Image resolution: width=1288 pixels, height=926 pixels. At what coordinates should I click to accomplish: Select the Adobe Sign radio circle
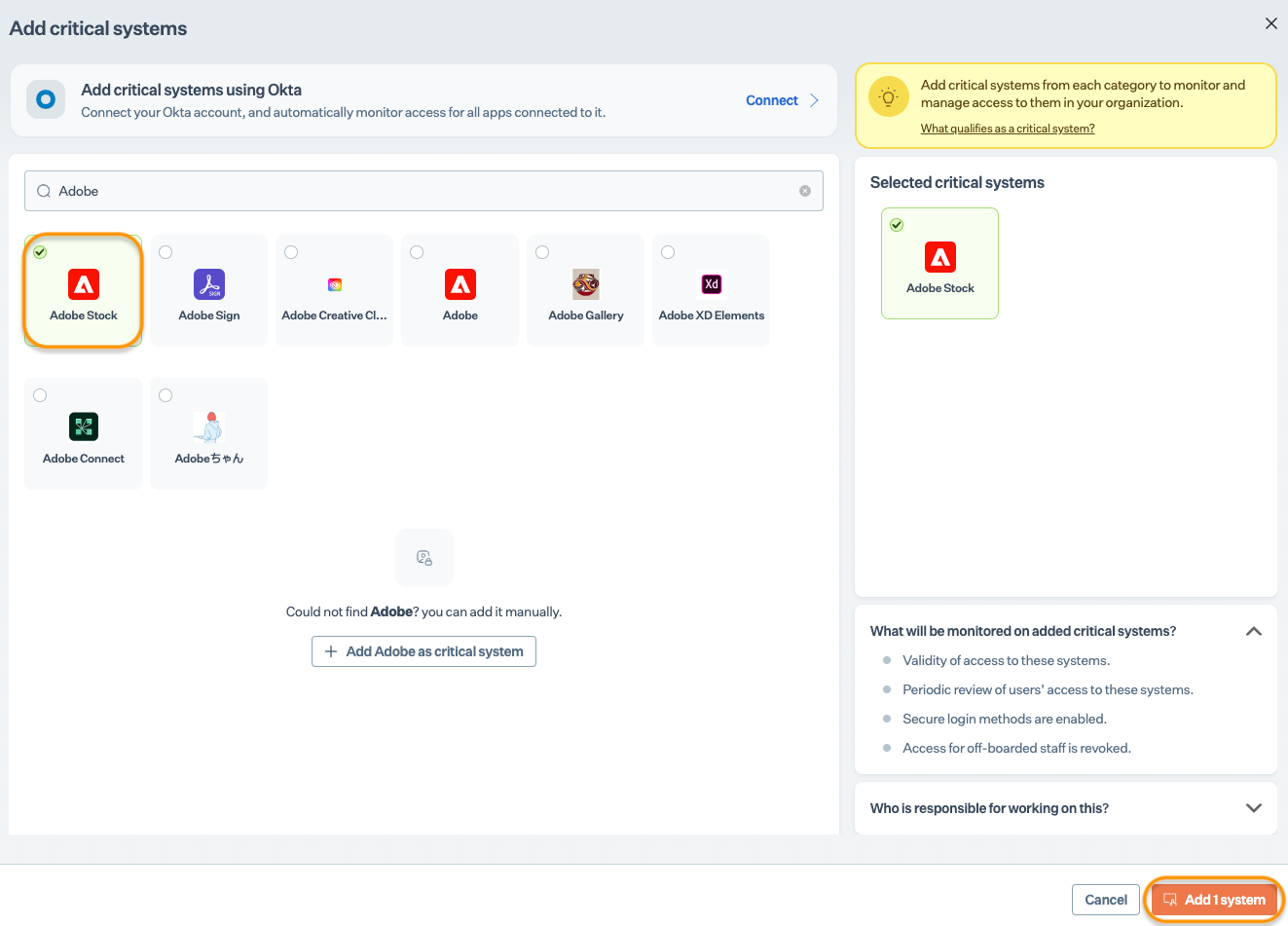pyautogui.click(x=166, y=252)
